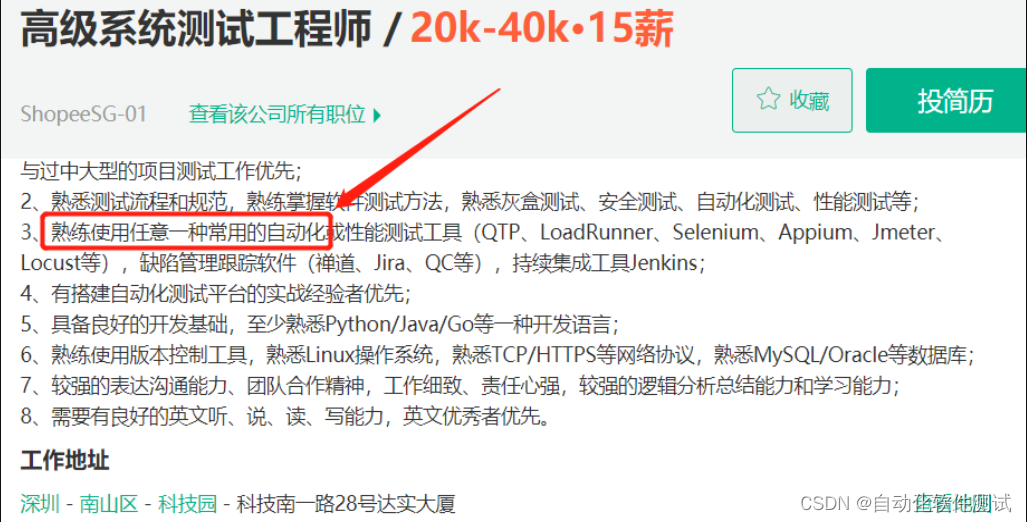Click the ShopeeSG-01 company label

83,114
